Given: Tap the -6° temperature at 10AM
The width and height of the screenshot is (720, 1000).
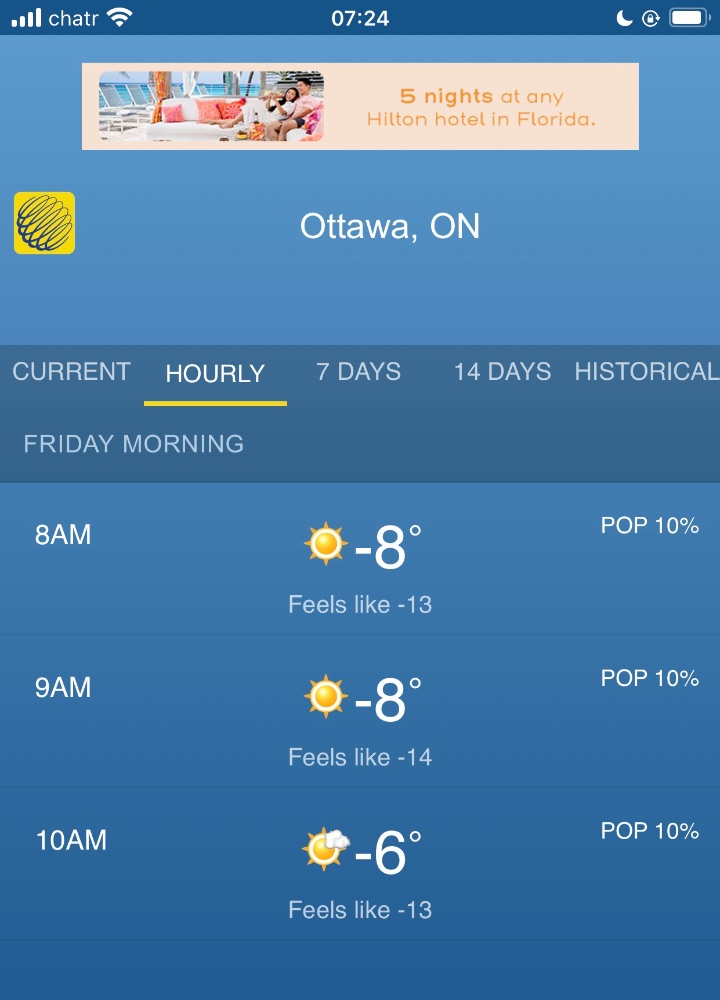Looking at the screenshot, I should 388,853.
